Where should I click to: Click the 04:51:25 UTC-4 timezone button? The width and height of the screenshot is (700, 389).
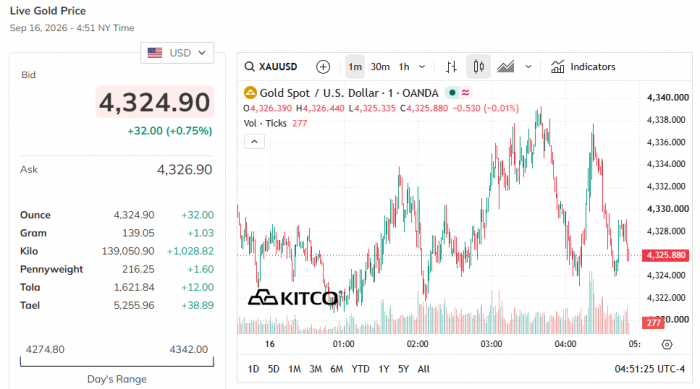[650, 369]
